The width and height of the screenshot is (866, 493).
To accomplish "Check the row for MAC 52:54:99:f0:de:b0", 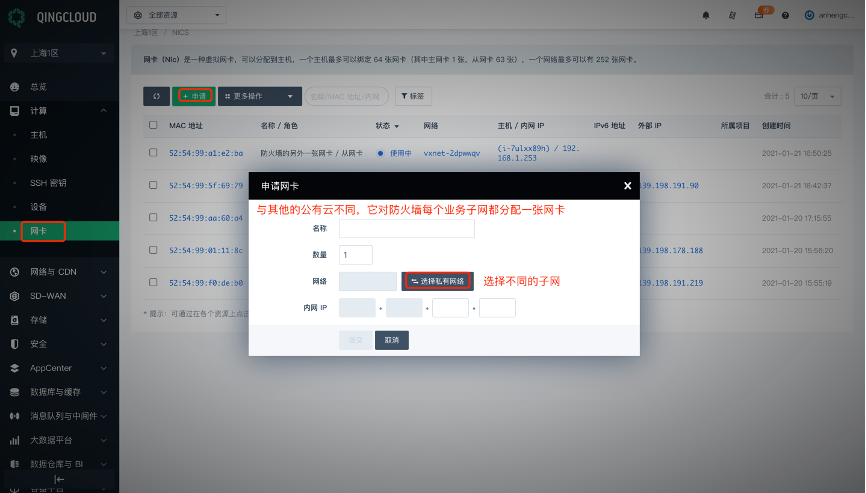I will (x=153, y=283).
